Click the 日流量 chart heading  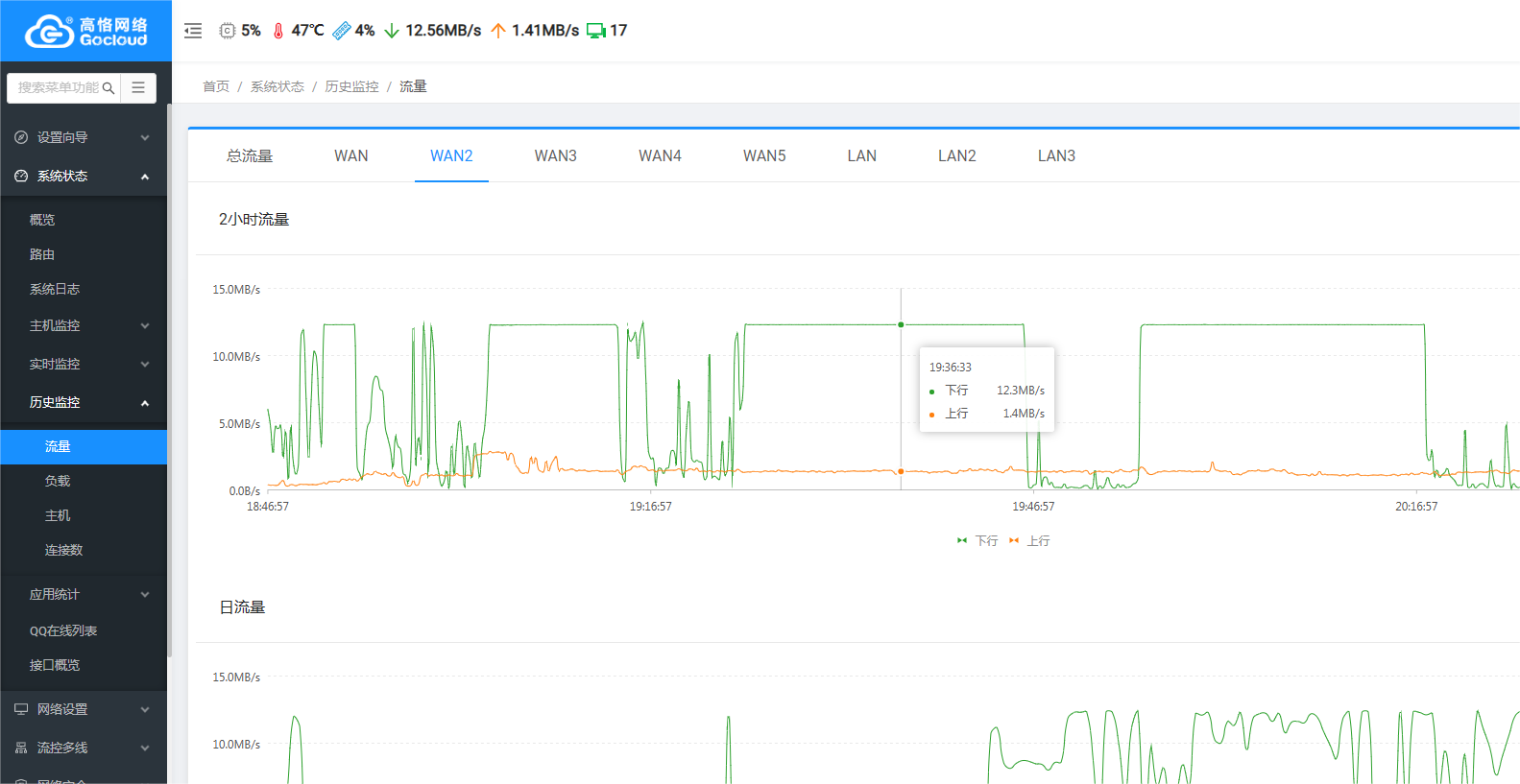tap(242, 606)
